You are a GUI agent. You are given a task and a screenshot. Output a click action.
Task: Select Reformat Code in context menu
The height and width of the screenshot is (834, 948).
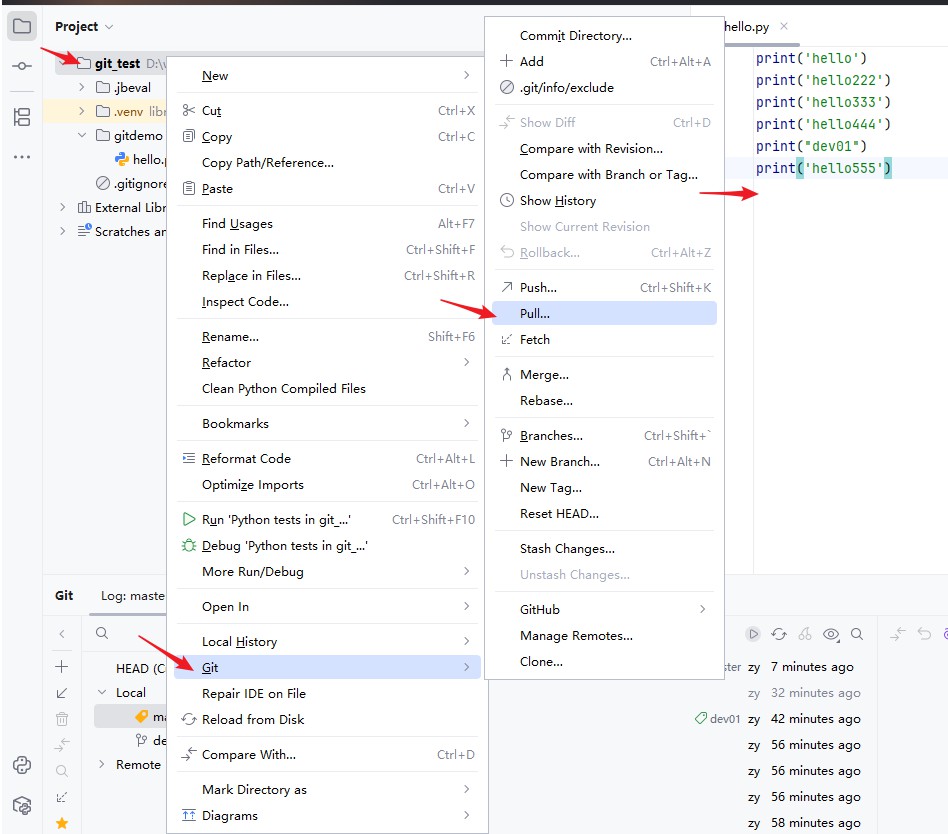(327, 458)
